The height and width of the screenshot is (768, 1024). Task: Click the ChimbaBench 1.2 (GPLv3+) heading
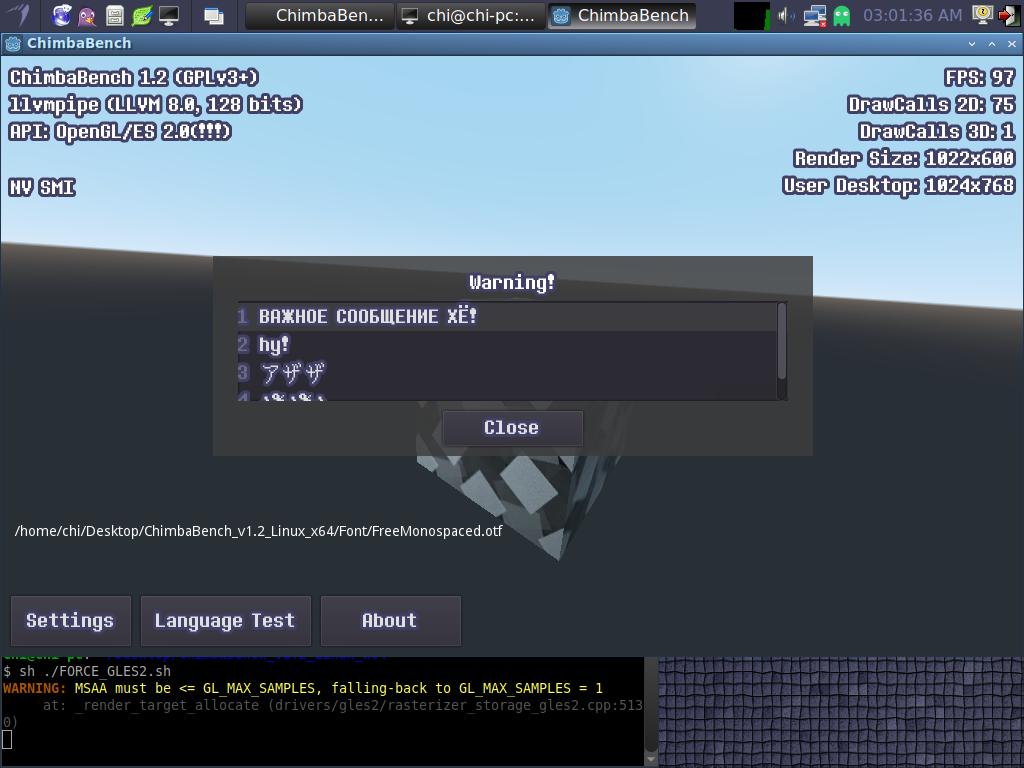[x=134, y=78]
